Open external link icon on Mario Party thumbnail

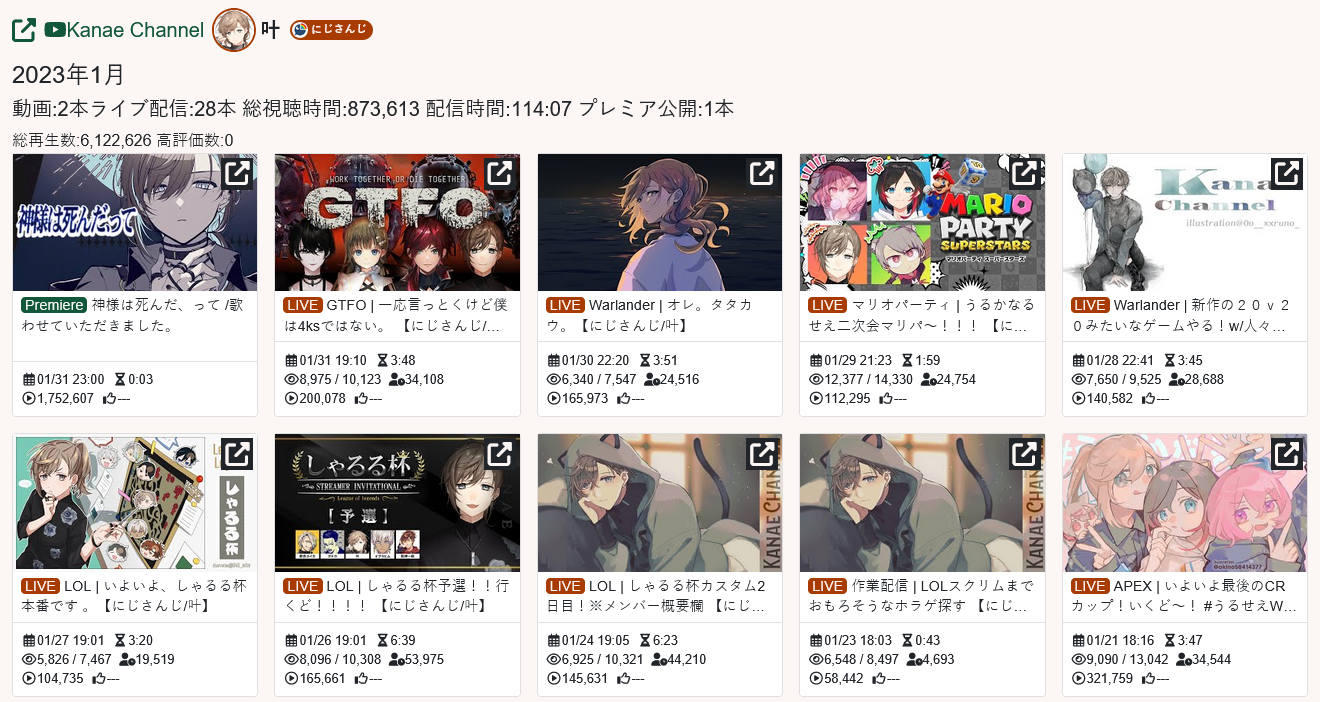[1024, 174]
